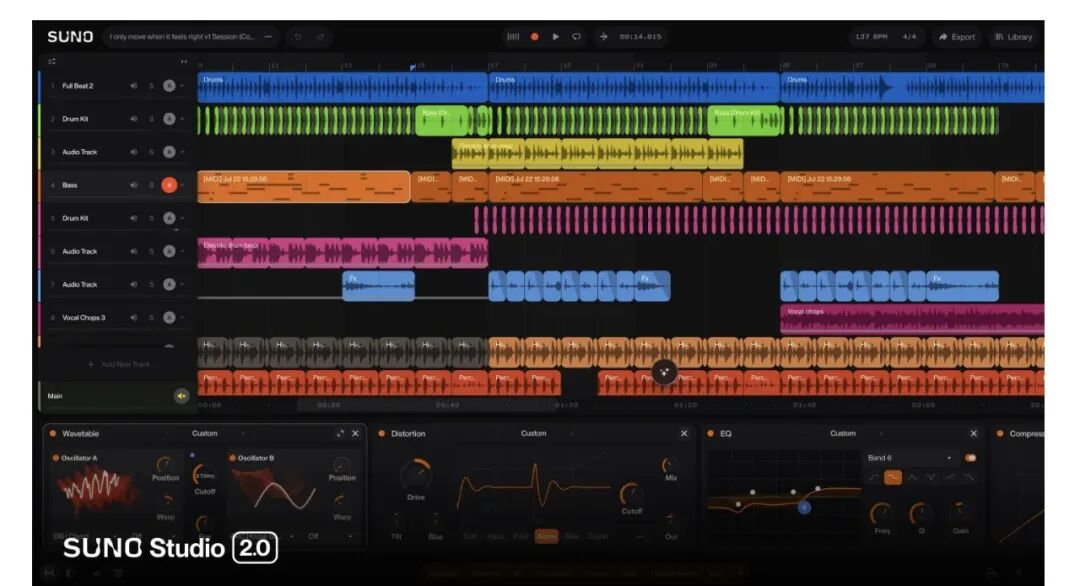Select the pink Electric drum loop clip
Screen dimensions: 1080x586
(x=342, y=253)
